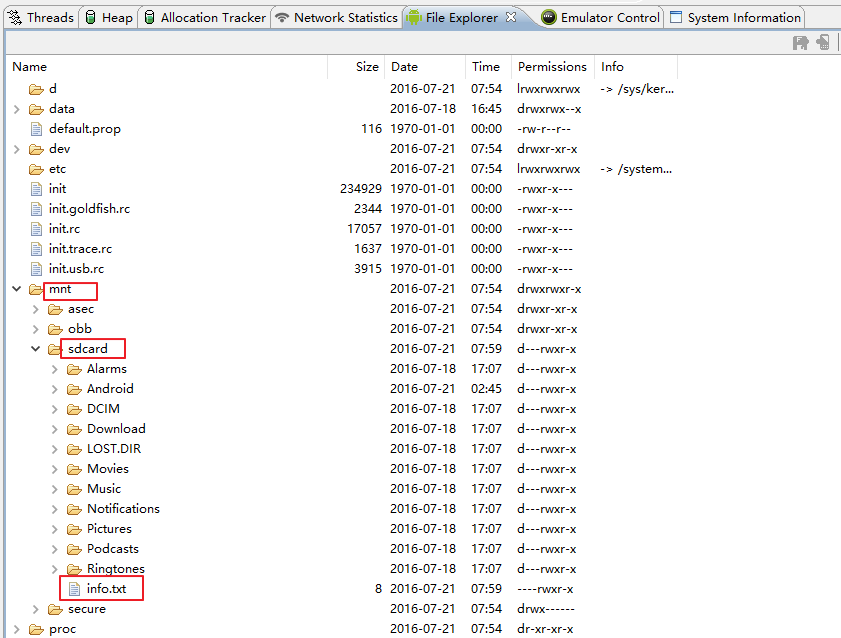Click the System Information window icon
This screenshot has width=841, height=638.
click(676, 17)
